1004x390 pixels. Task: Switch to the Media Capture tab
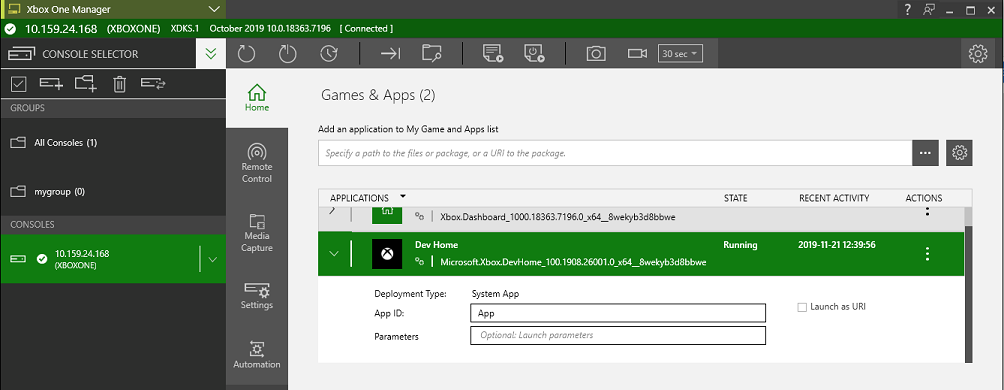pyautogui.click(x=257, y=232)
